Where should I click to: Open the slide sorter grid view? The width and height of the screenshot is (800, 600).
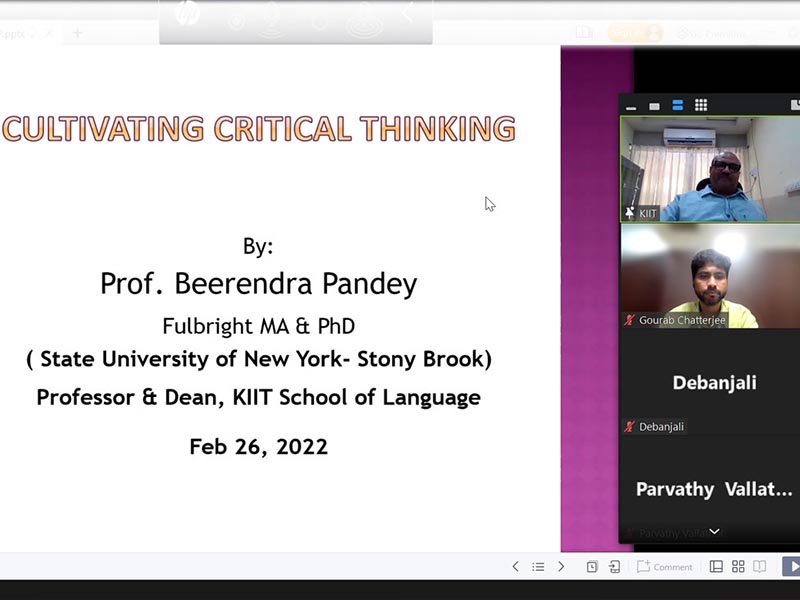tap(738, 567)
